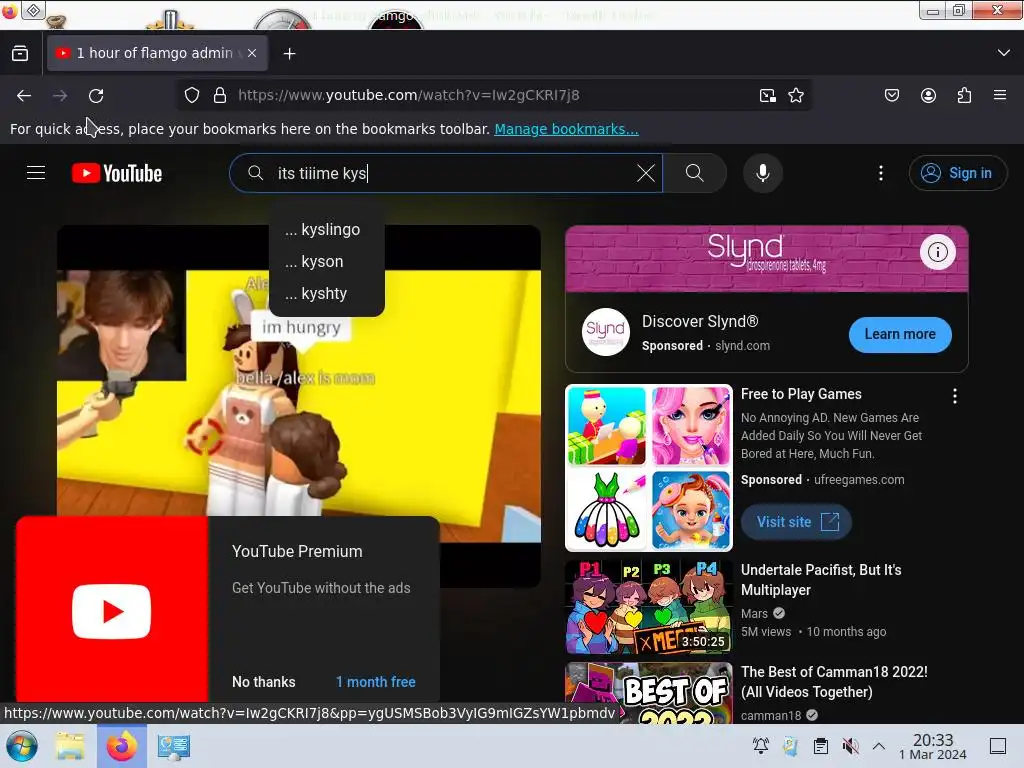The image size is (1024, 768).
Task: Select the kyson search suggestion
Action: coord(327,261)
